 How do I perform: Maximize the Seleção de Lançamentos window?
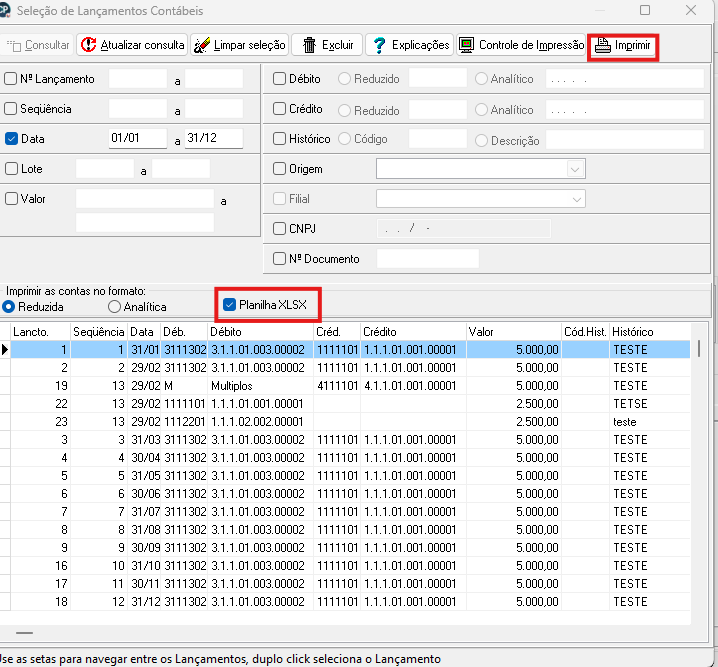pyautogui.click(x=645, y=10)
